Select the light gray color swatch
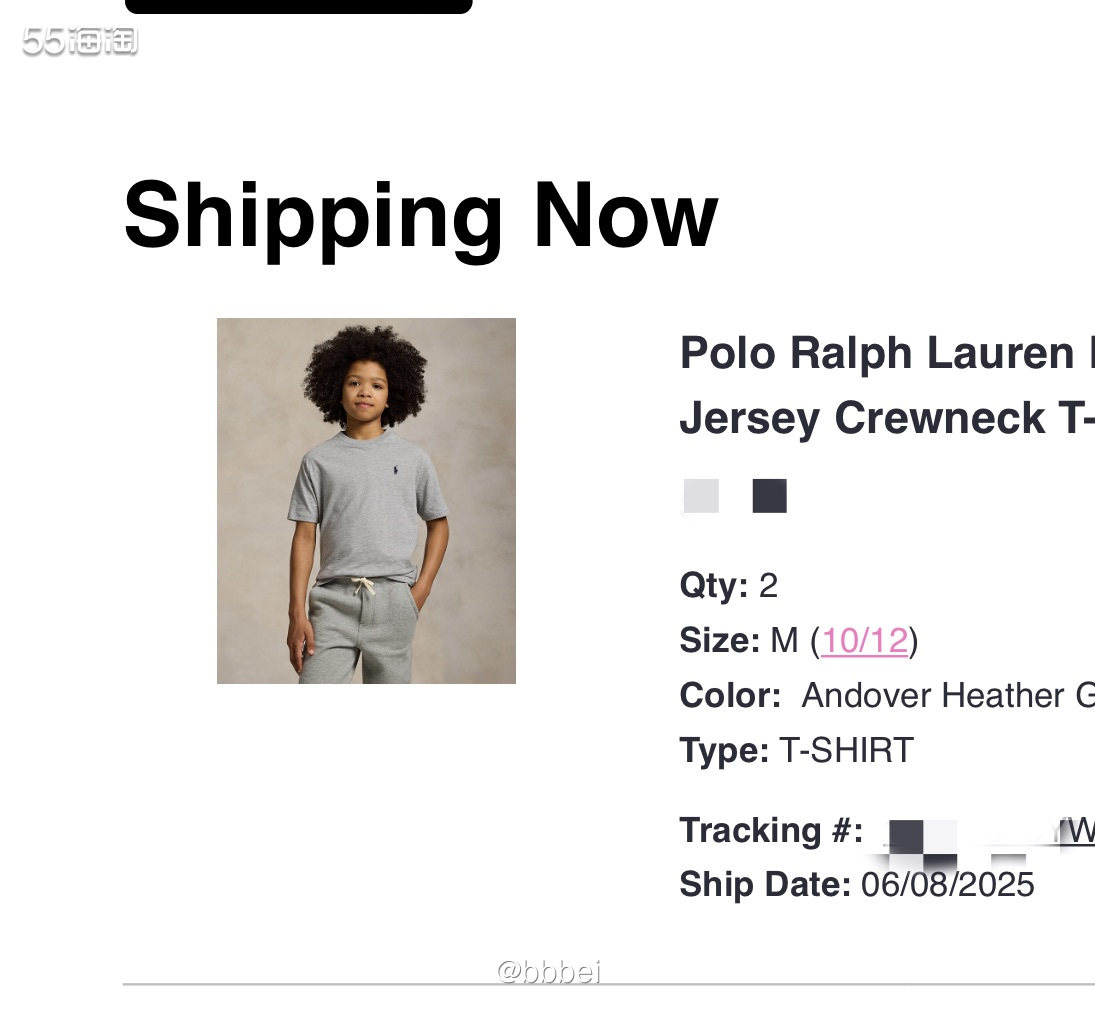 click(x=701, y=496)
